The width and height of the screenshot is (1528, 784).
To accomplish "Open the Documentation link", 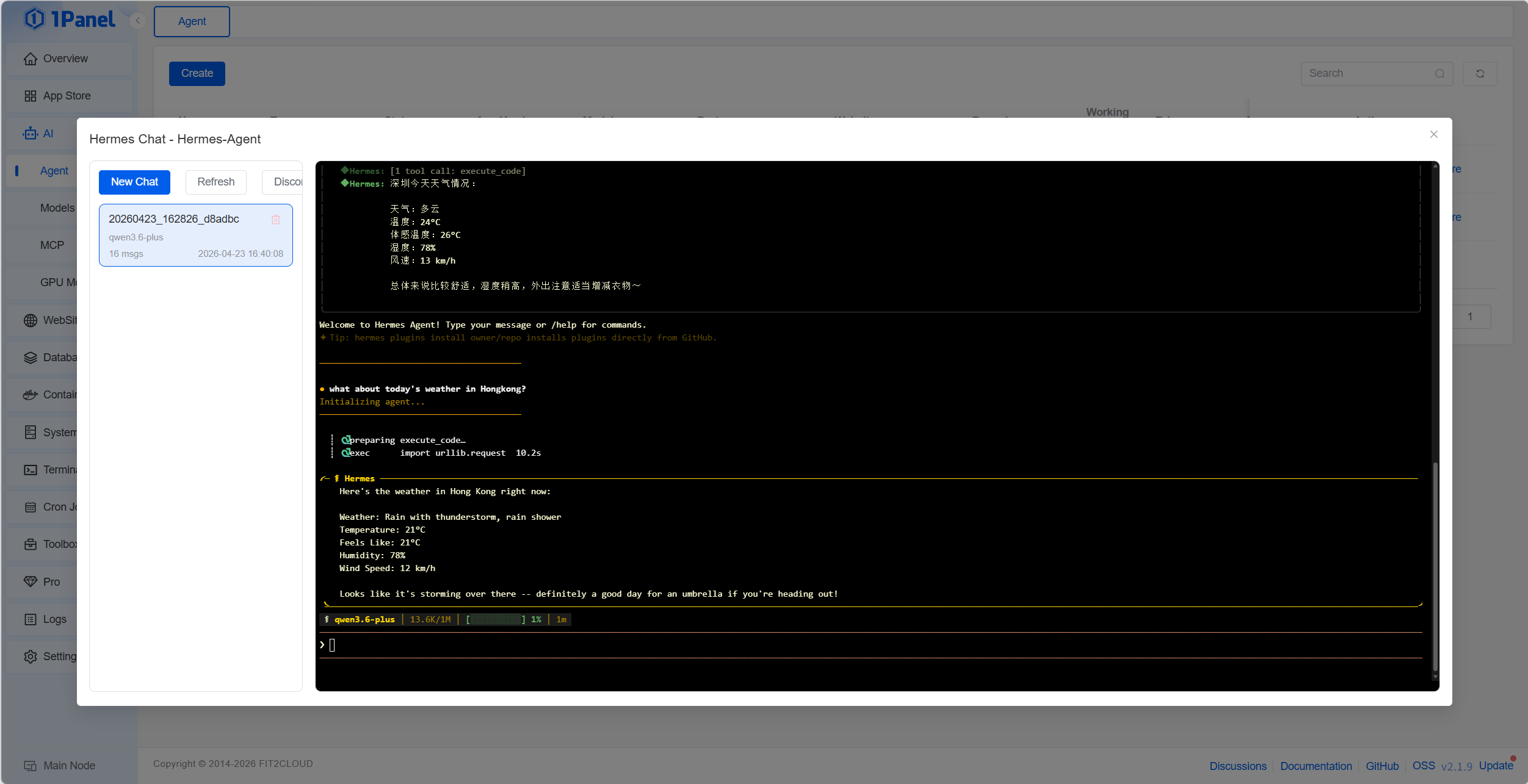I will pyautogui.click(x=1316, y=766).
